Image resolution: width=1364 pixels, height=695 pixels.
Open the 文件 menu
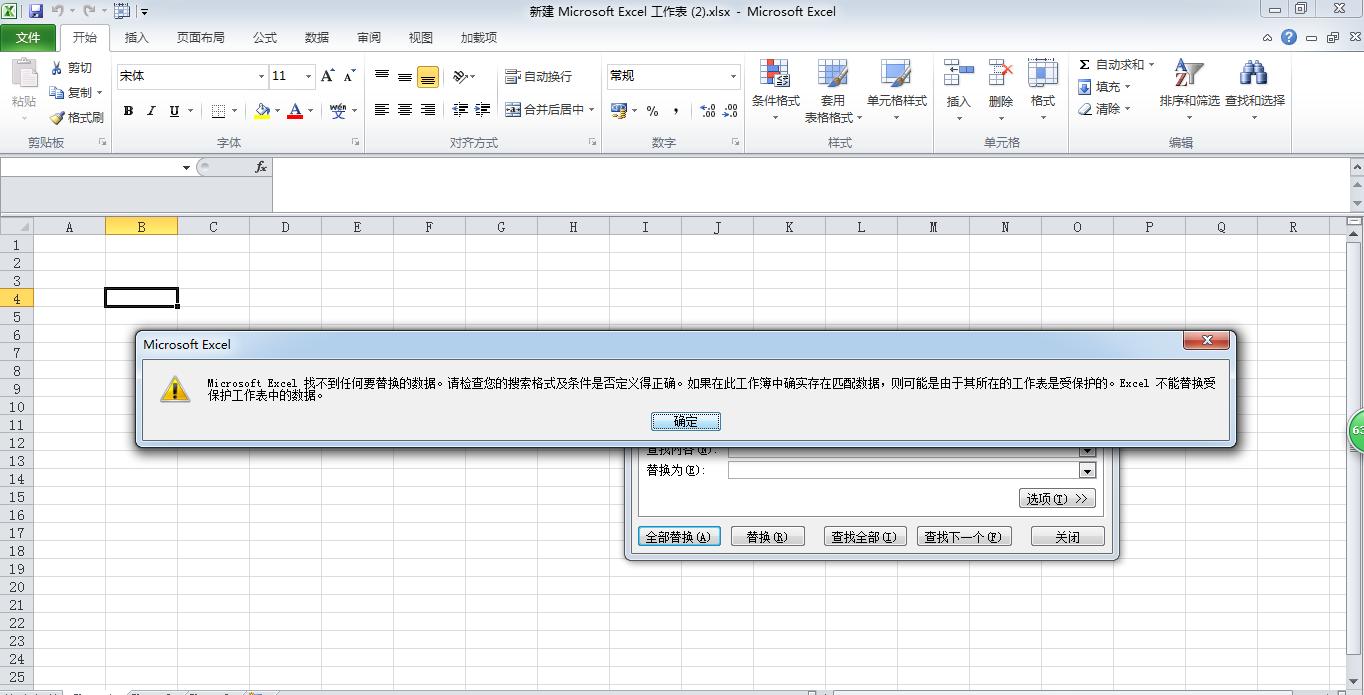point(29,38)
